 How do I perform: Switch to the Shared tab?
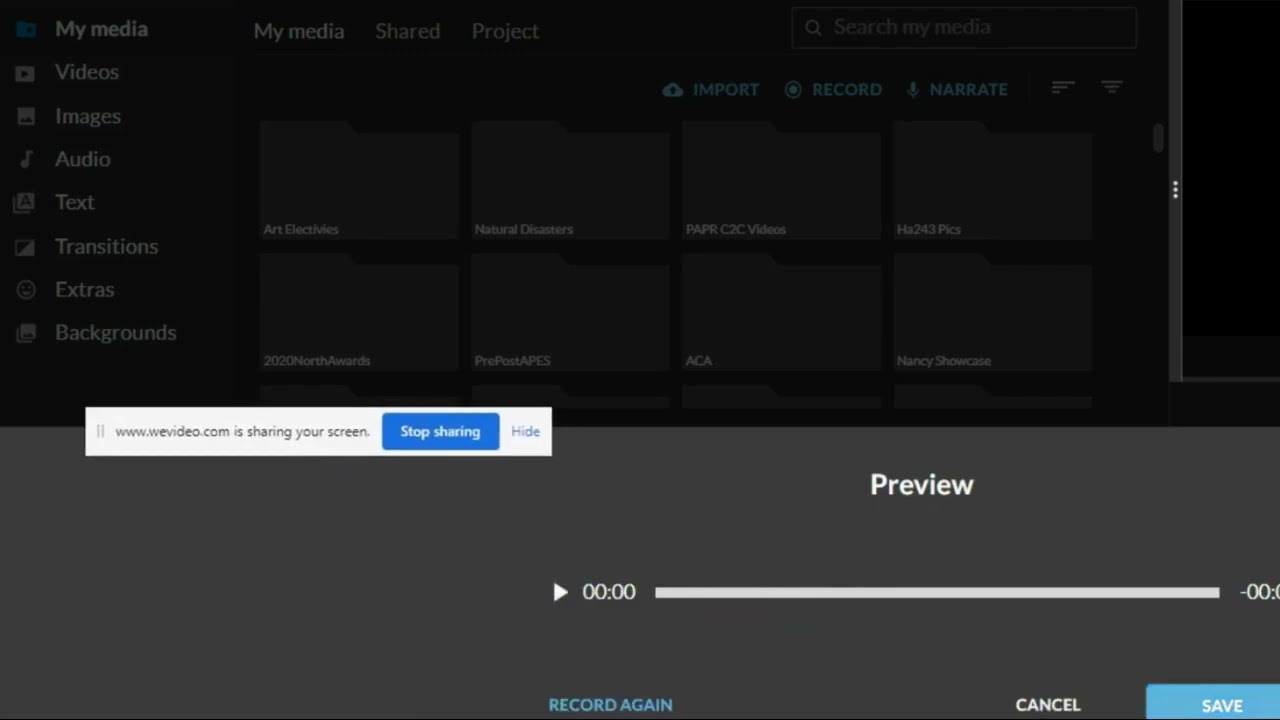point(407,31)
